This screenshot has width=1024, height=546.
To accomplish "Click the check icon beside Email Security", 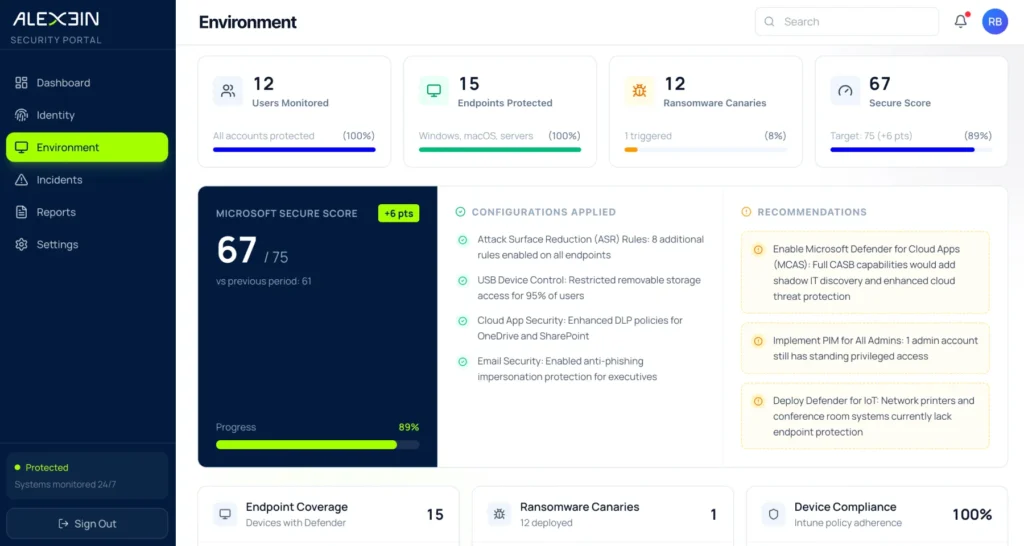I will point(462,362).
